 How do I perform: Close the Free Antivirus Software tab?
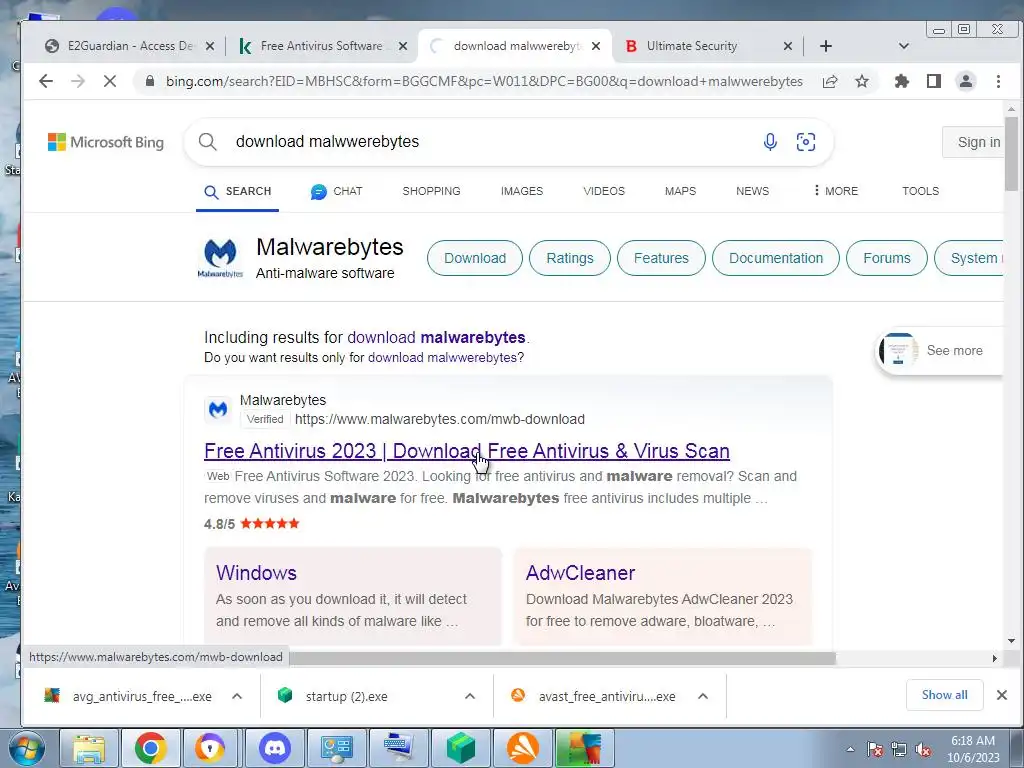pos(403,46)
